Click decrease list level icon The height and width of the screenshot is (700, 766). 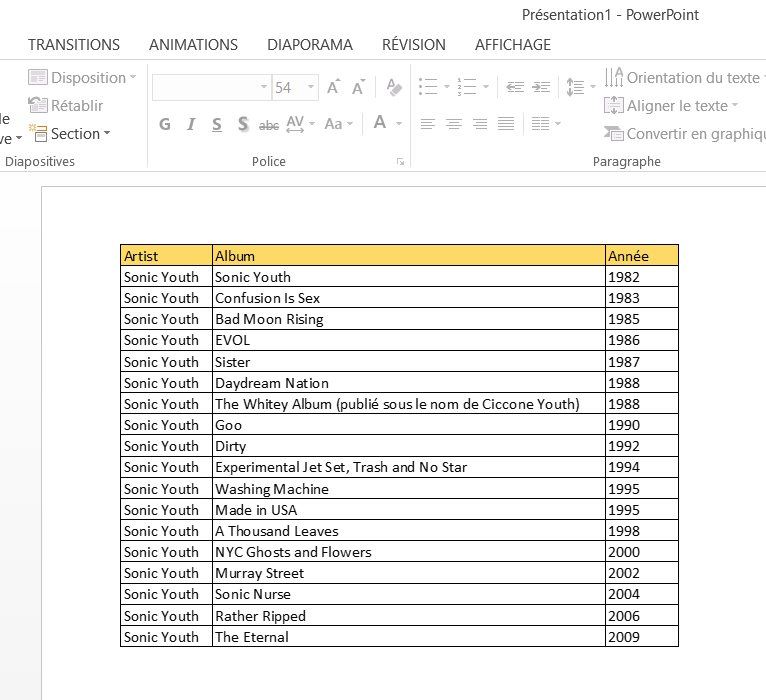[515, 87]
